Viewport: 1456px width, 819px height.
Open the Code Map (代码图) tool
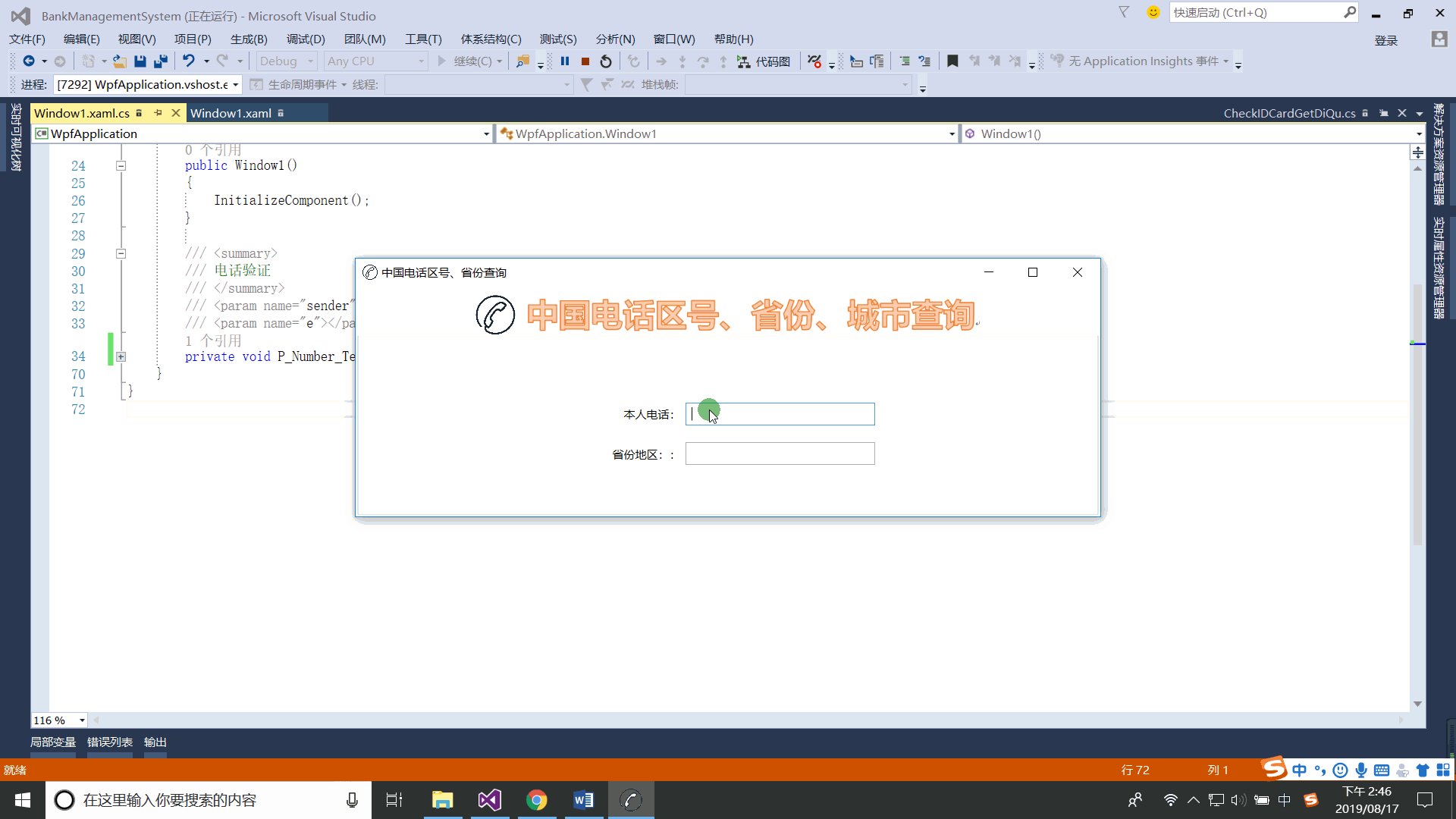point(764,61)
